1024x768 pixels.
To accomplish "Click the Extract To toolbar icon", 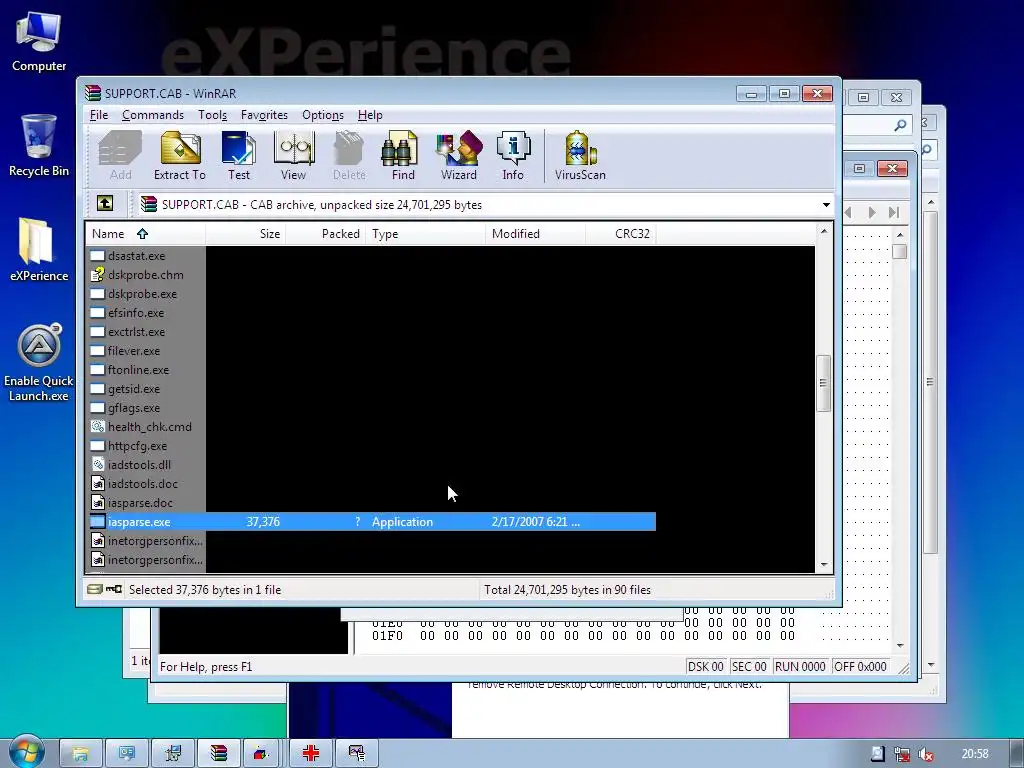I will pyautogui.click(x=180, y=155).
